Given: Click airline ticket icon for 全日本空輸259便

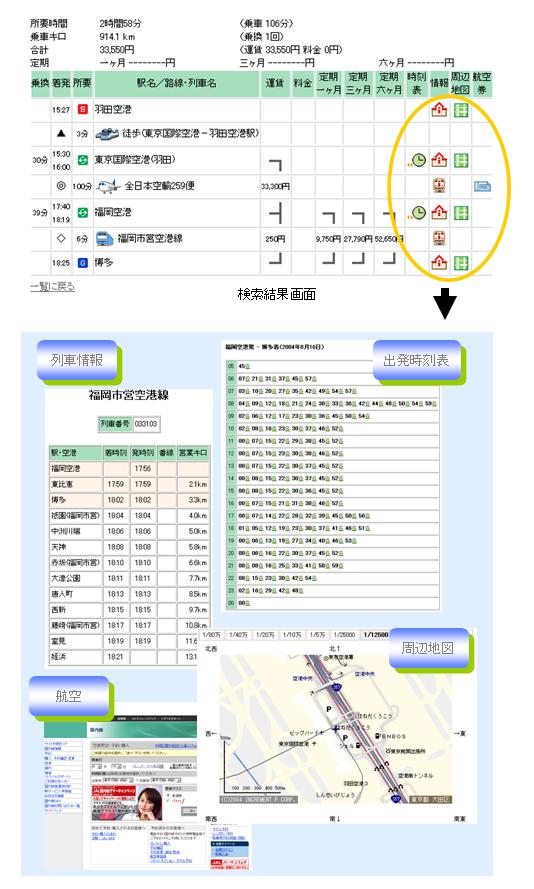Looking at the screenshot, I should [x=482, y=186].
